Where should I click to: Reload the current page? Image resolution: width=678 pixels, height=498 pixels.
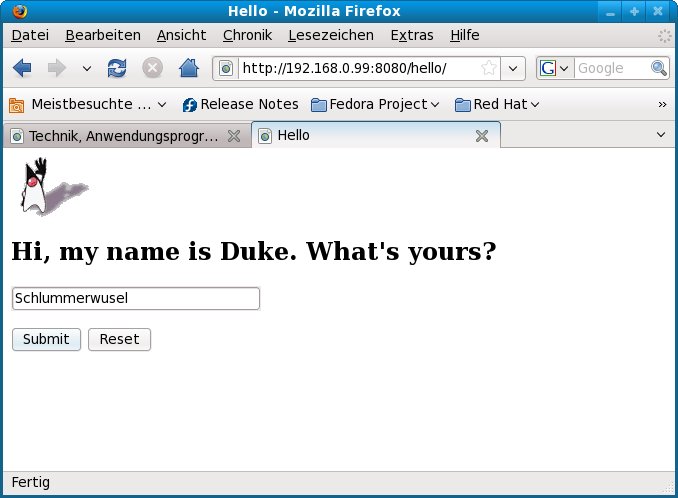[x=117, y=68]
